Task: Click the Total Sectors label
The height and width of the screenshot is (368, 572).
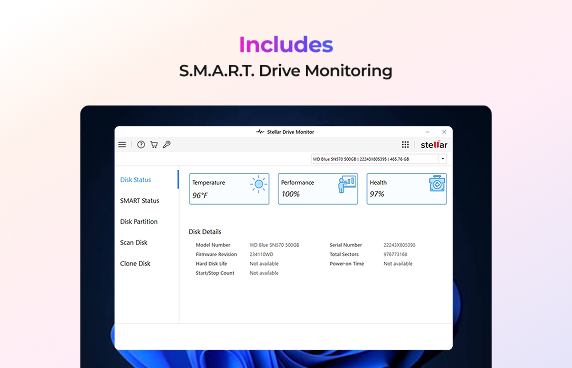Action: [x=344, y=254]
